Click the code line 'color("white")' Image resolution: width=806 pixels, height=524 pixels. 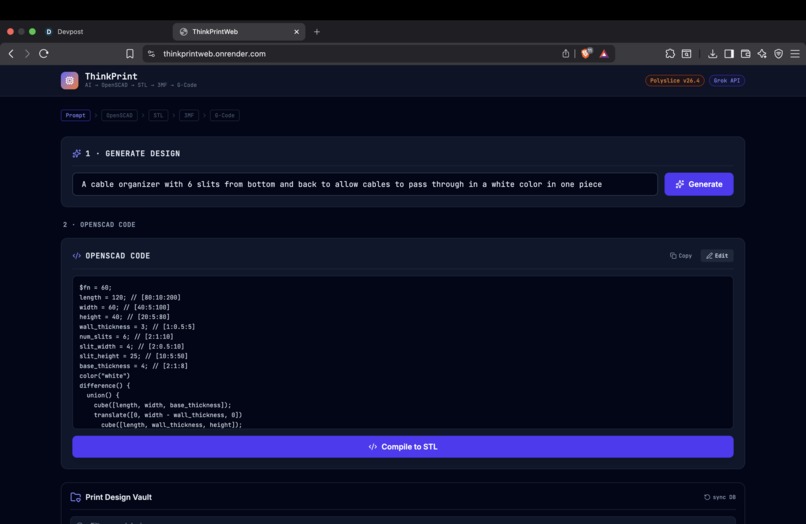105,375
